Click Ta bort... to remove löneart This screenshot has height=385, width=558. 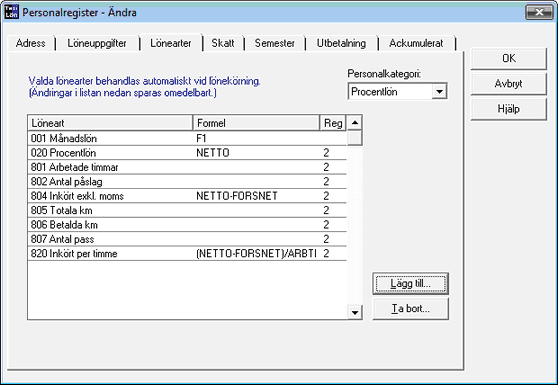[x=410, y=308]
